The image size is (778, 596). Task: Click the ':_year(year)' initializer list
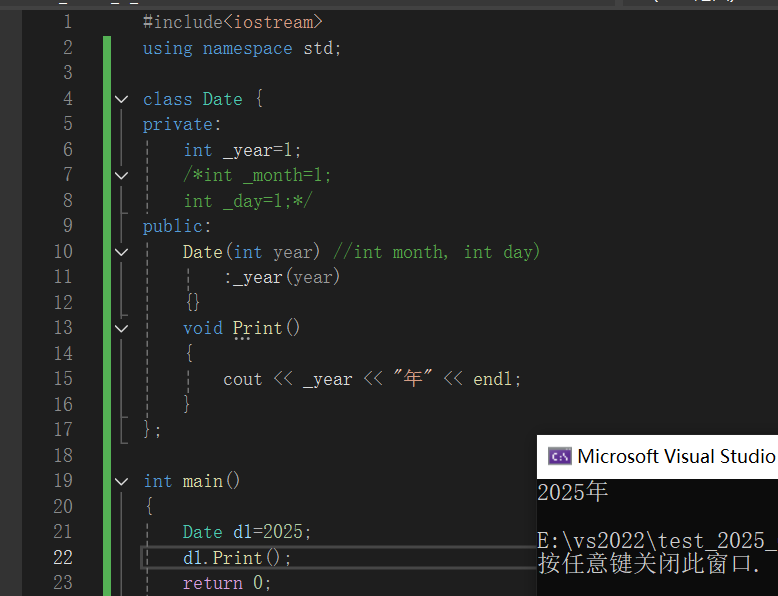tap(282, 277)
